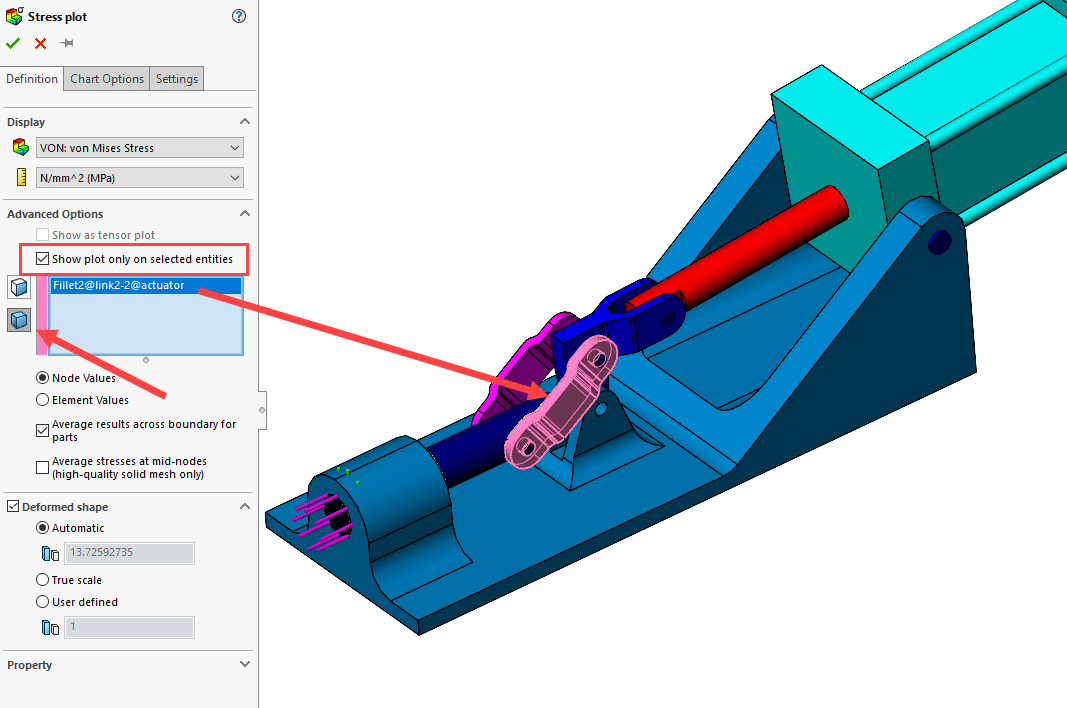Select the bodies selection cube icon
Screen dimensions: 1067x708
pyautogui.click(x=18, y=320)
